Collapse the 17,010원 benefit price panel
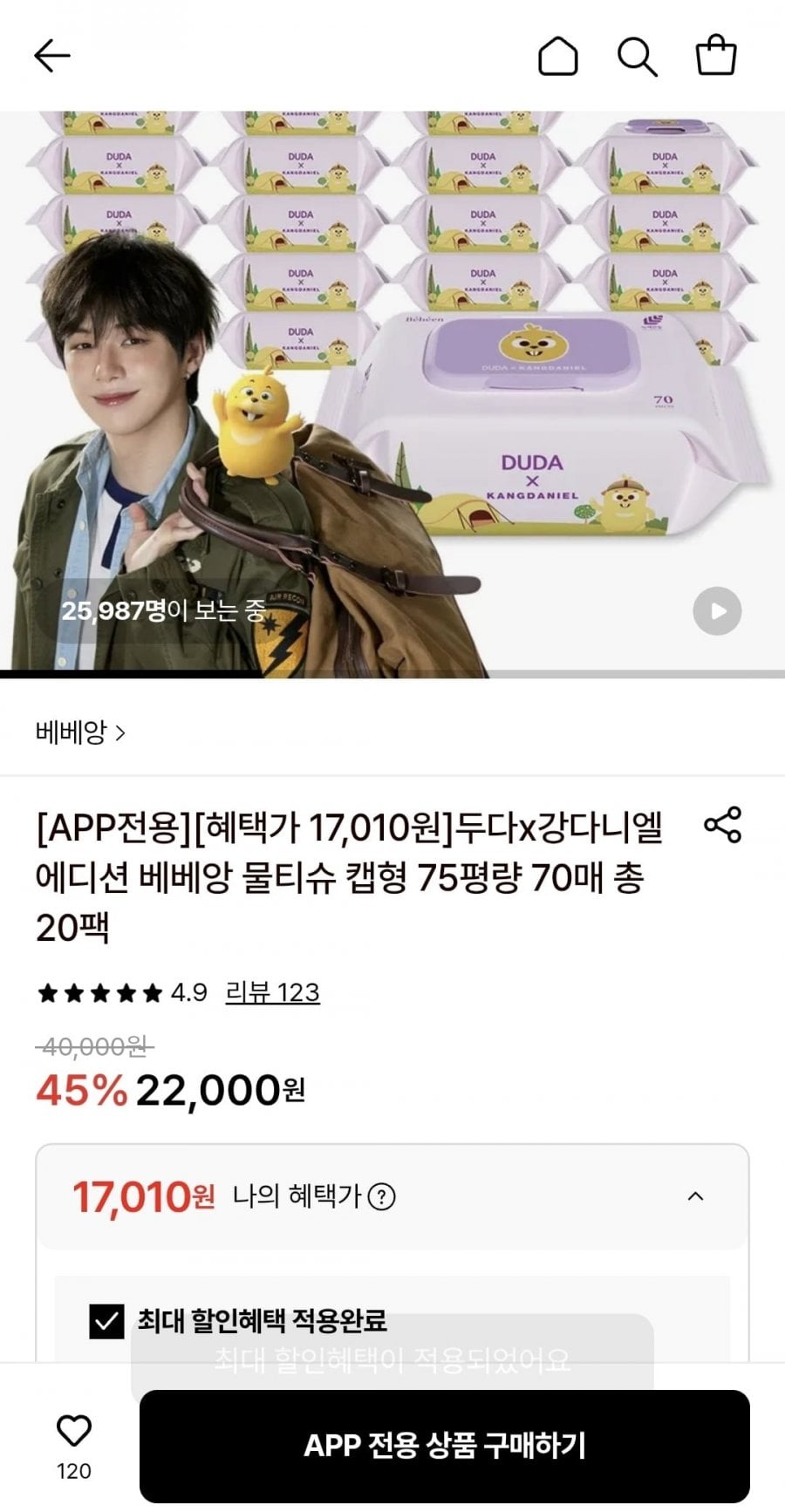This screenshot has height=1512, width=785. (x=695, y=1196)
